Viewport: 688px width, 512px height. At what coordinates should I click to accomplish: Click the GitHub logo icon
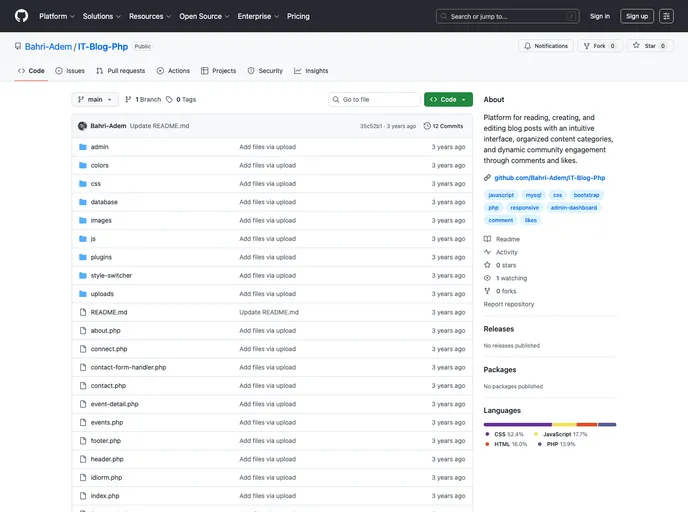[22, 16]
